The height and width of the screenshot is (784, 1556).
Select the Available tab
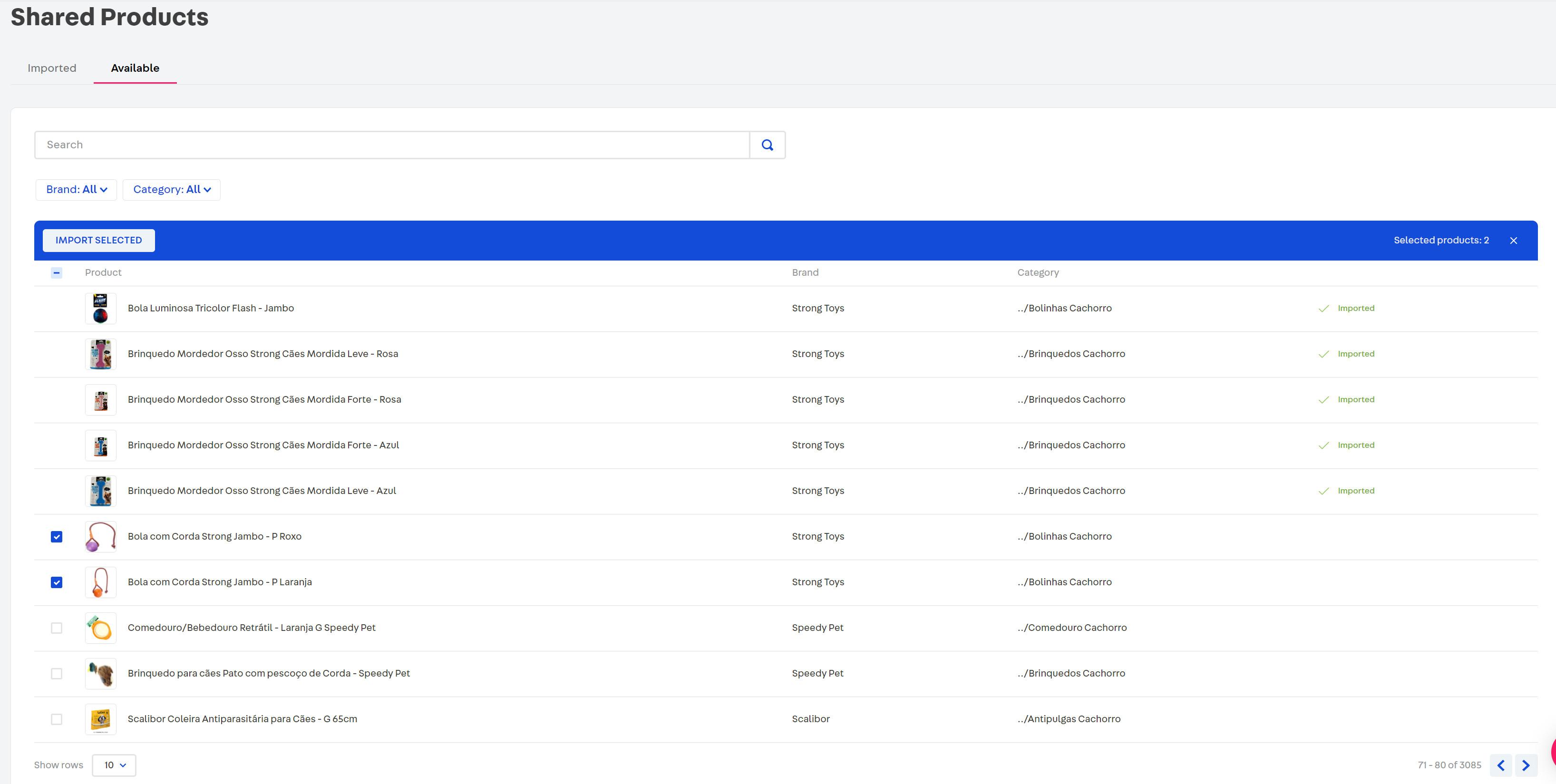[x=135, y=68]
